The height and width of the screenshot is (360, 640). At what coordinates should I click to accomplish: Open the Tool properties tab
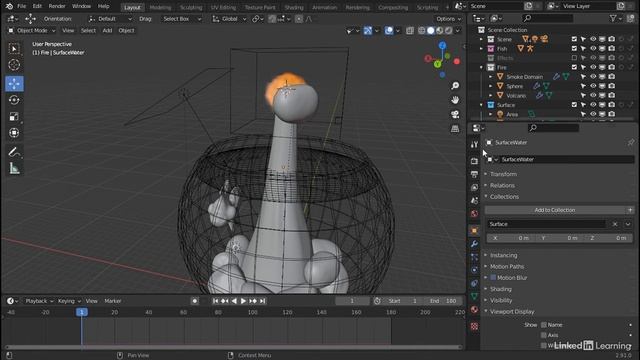click(x=474, y=144)
